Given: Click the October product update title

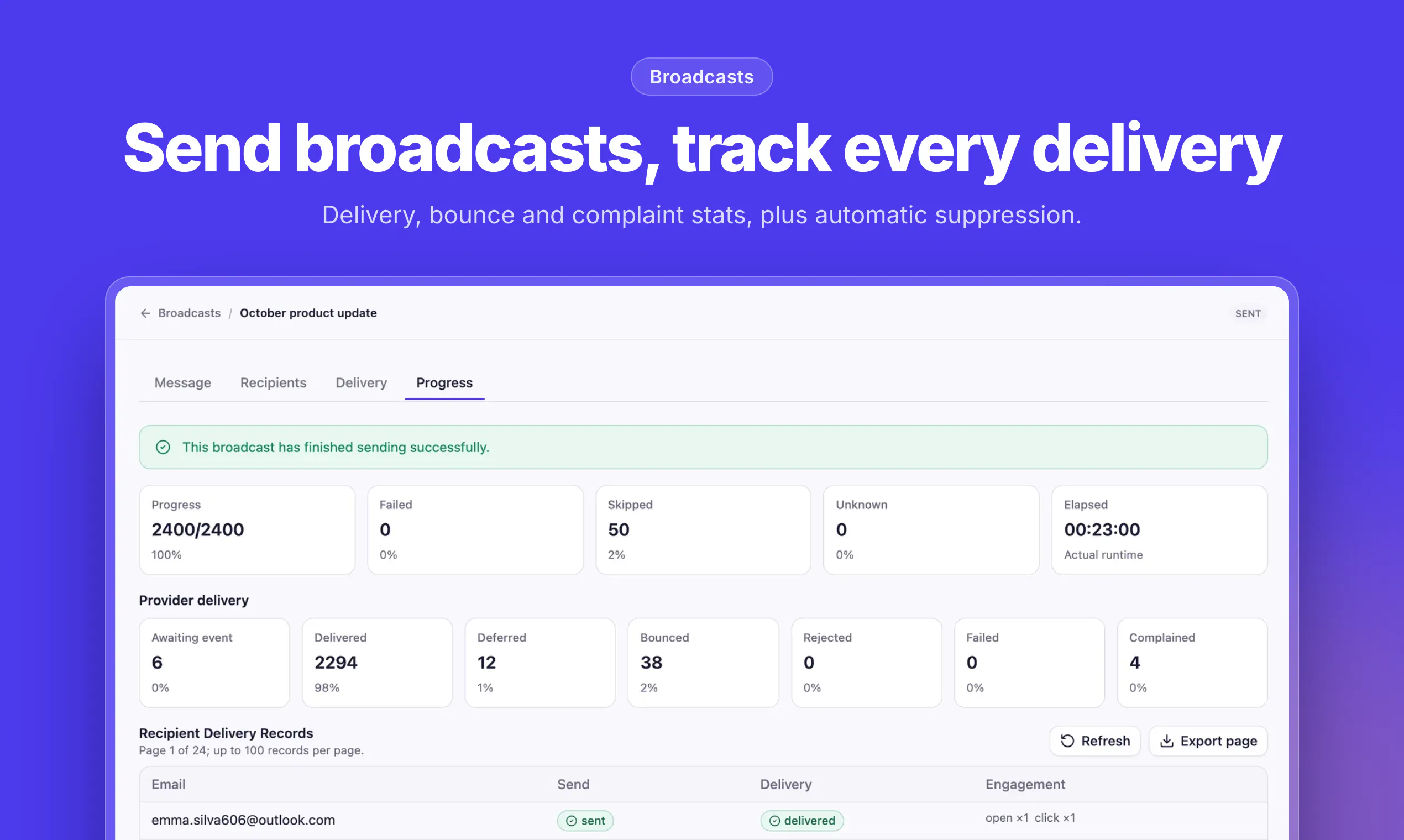Looking at the screenshot, I should tap(308, 313).
